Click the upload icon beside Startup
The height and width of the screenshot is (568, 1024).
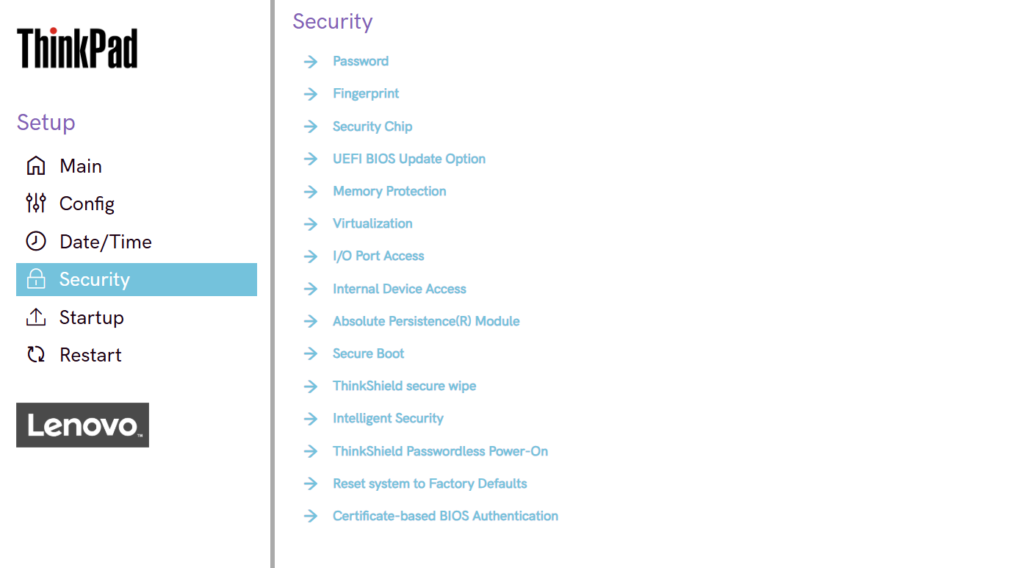coord(36,317)
